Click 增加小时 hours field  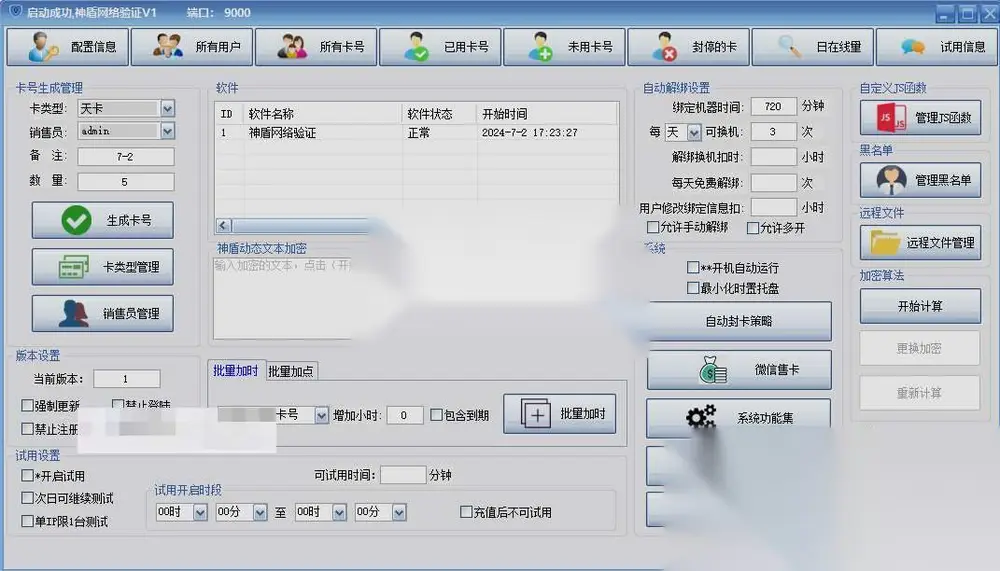click(404, 415)
